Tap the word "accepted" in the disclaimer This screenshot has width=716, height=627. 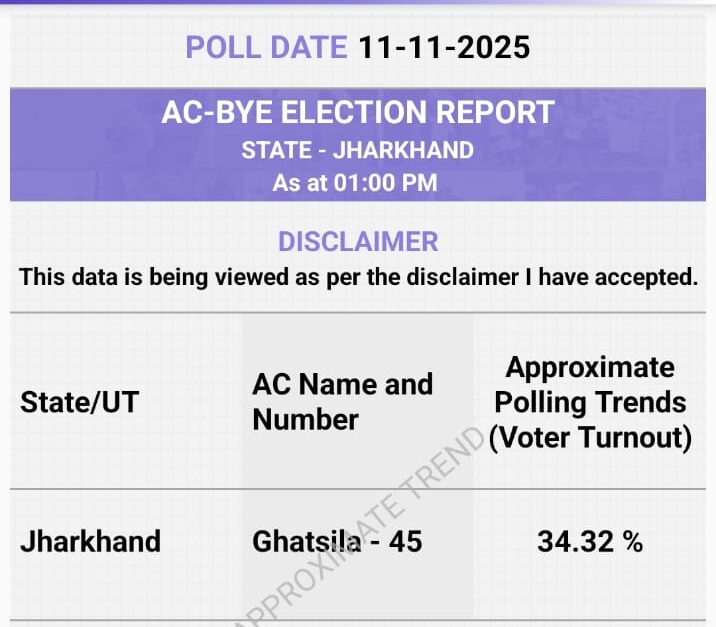tap(646, 277)
